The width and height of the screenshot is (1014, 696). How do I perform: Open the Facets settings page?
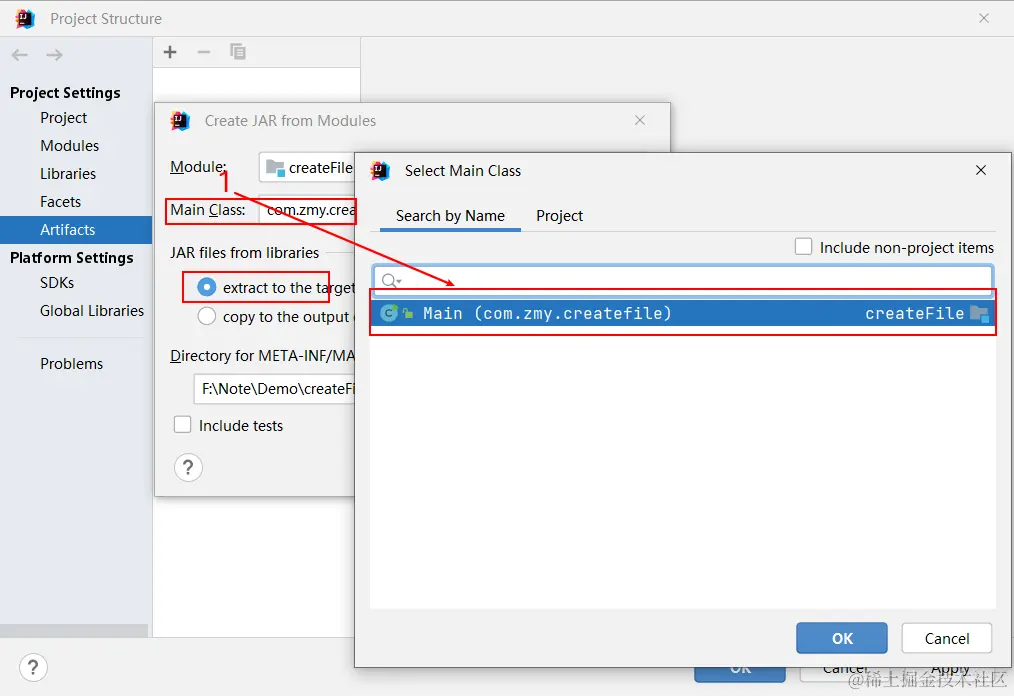[60, 202]
